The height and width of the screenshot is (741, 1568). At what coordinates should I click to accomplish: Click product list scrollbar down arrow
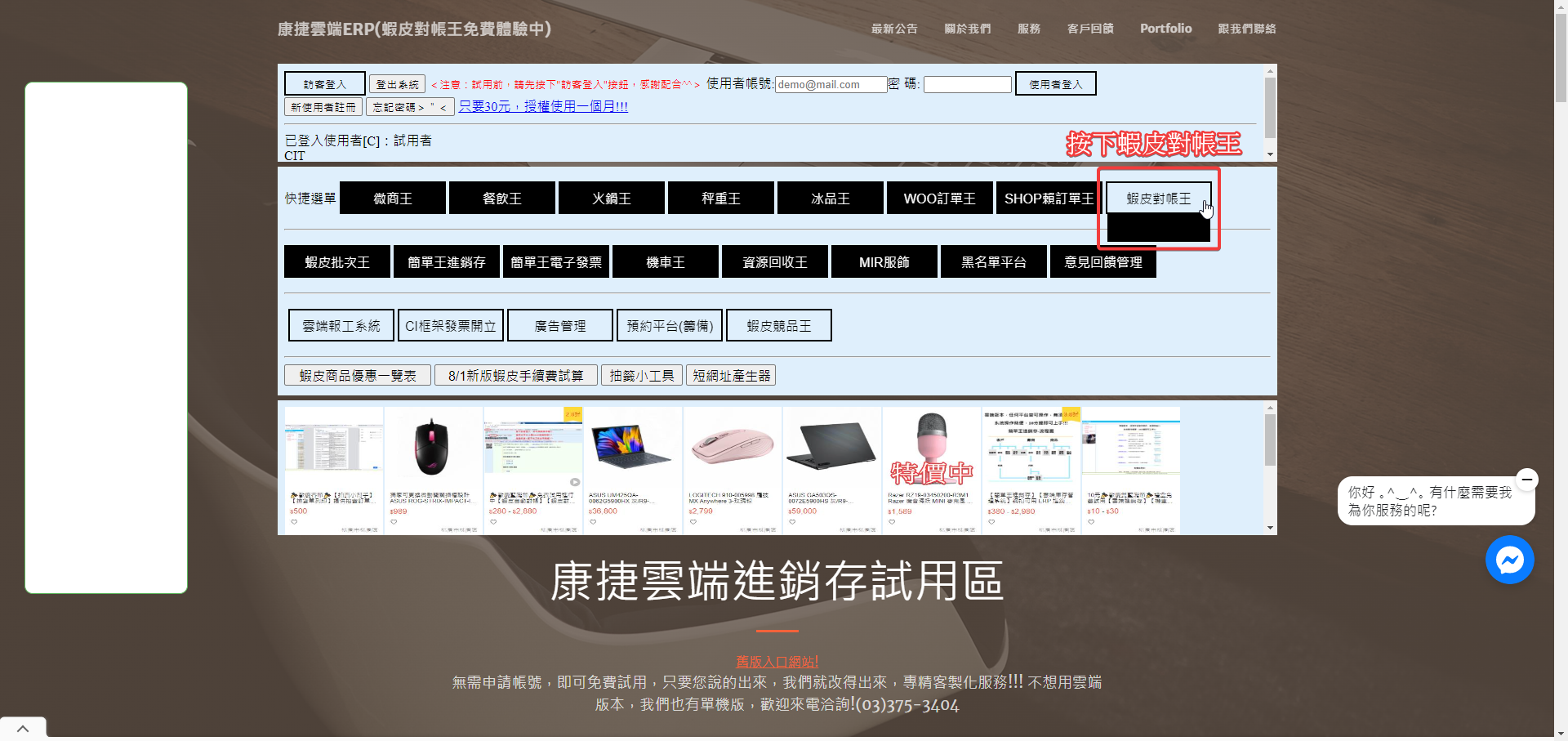pos(1270,528)
